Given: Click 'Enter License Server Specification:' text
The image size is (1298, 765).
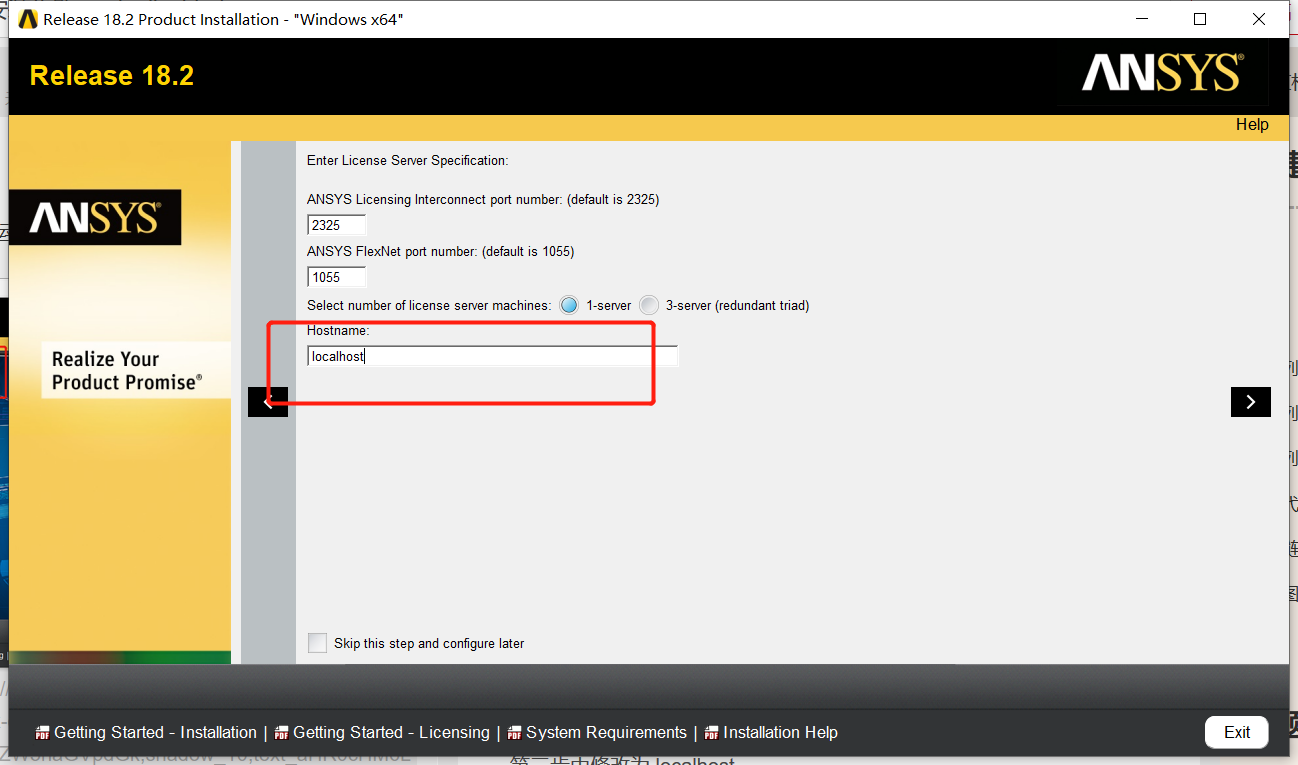Looking at the screenshot, I should (407, 160).
